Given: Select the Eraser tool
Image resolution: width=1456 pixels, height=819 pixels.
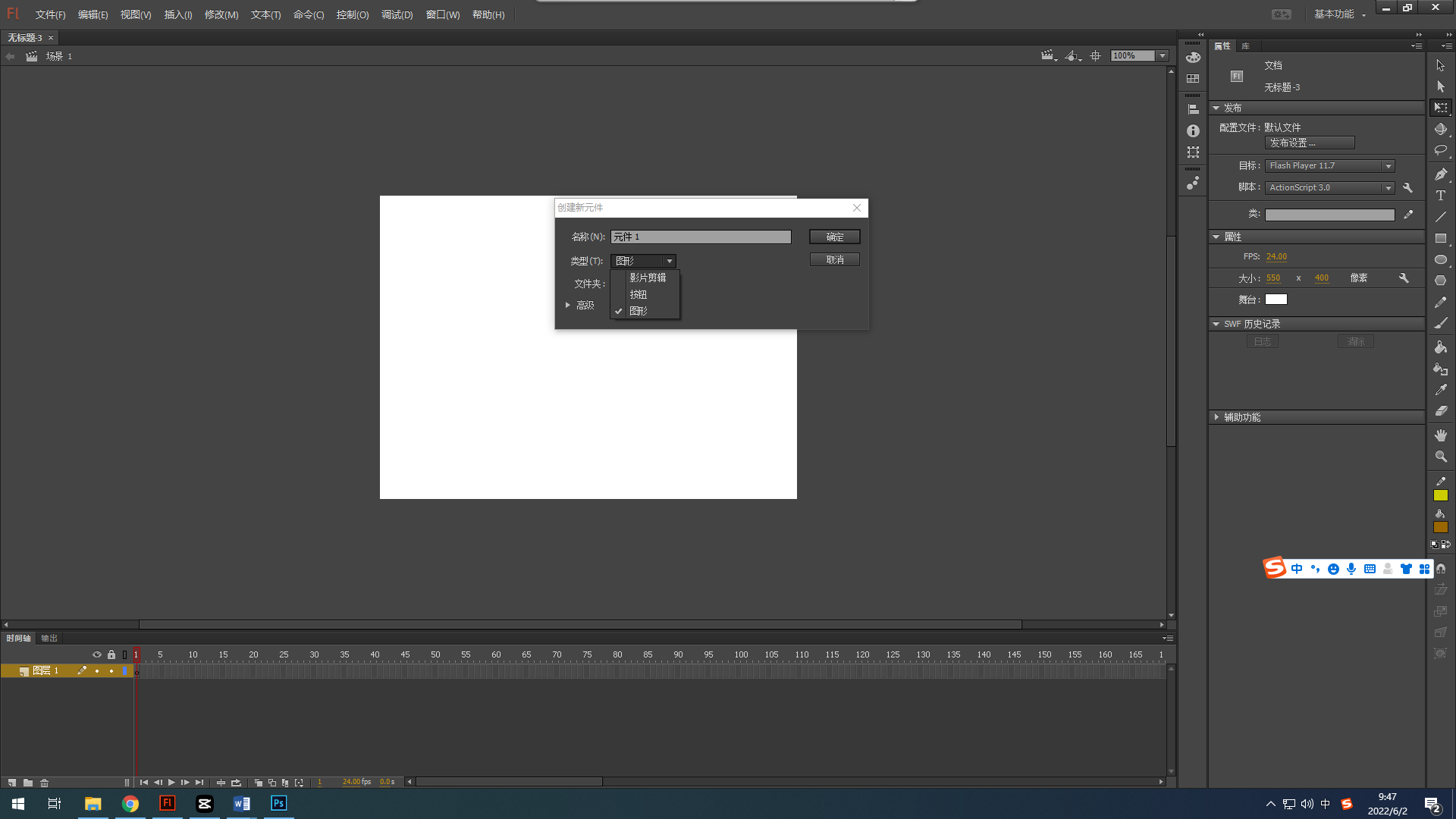Looking at the screenshot, I should [1441, 411].
